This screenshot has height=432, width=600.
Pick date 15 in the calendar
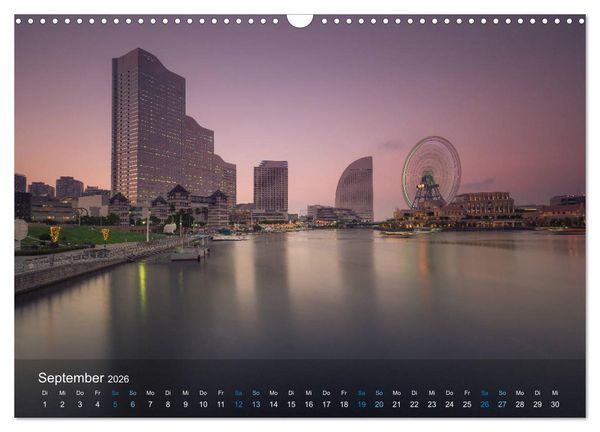click(x=291, y=404)
